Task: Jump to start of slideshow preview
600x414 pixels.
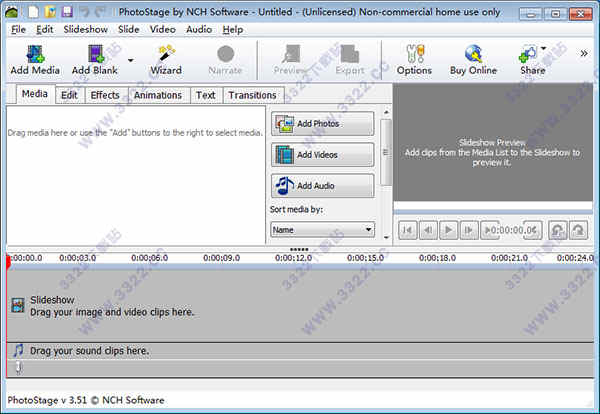Action: point(408,230)
